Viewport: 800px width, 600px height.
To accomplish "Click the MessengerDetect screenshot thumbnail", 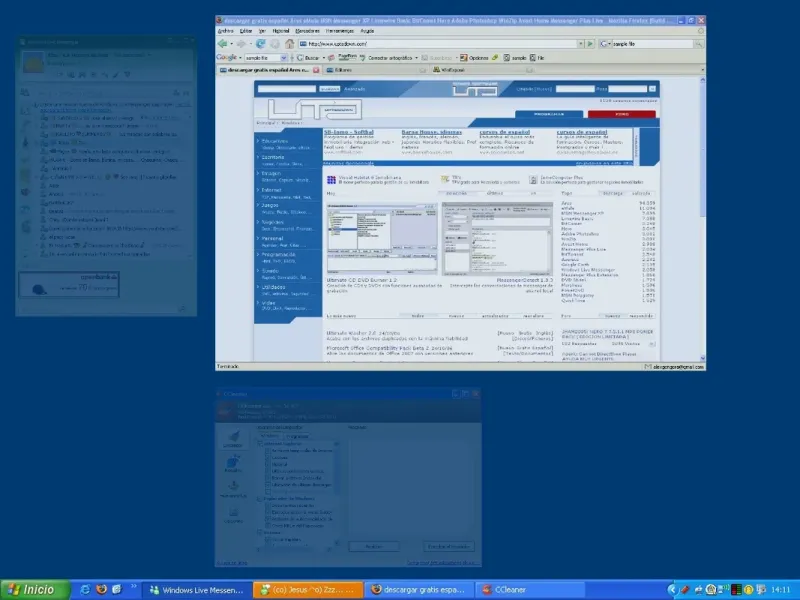I will (x=497, y=239).
